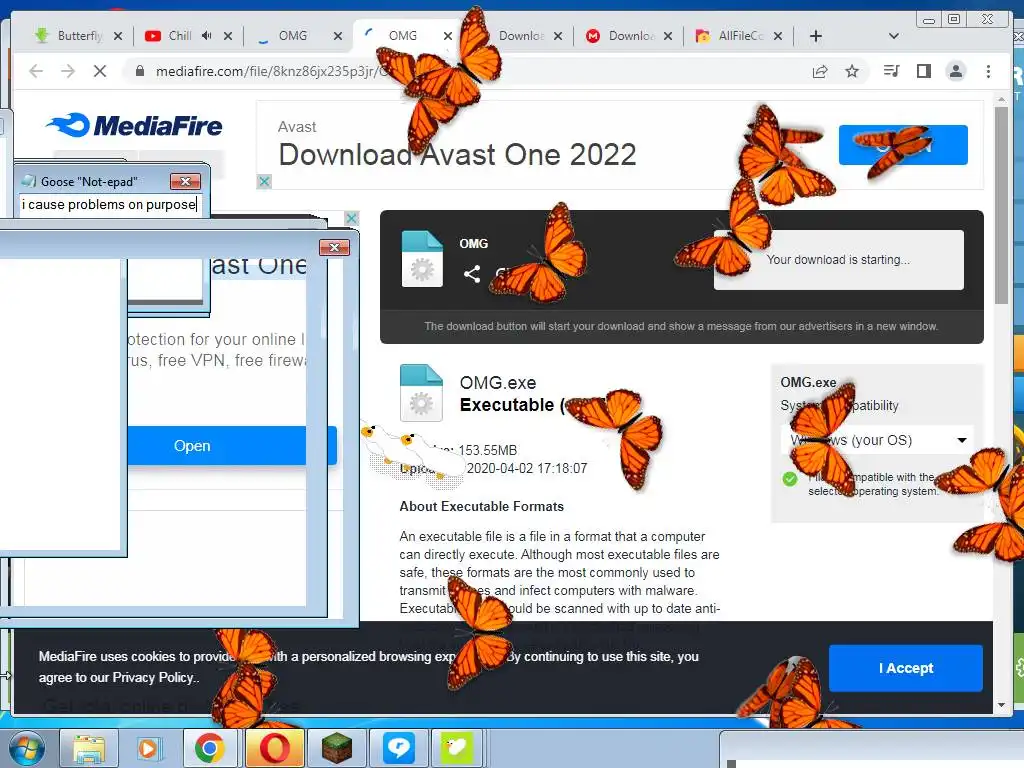Close the Goose Not-epad window
The width and height of the screenshot is (1024, 768).
[185, 182]
